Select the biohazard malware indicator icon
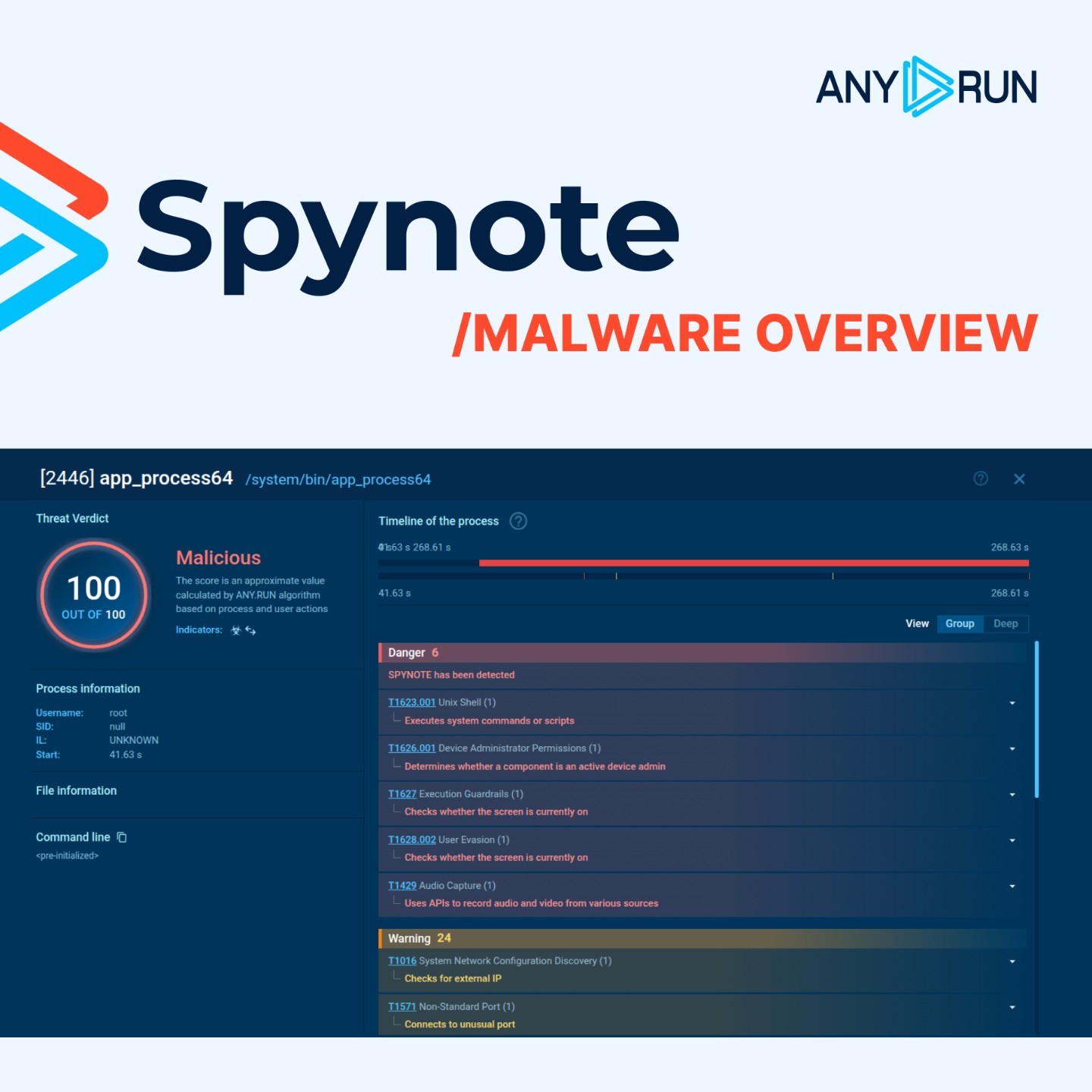 coord(236,630)
